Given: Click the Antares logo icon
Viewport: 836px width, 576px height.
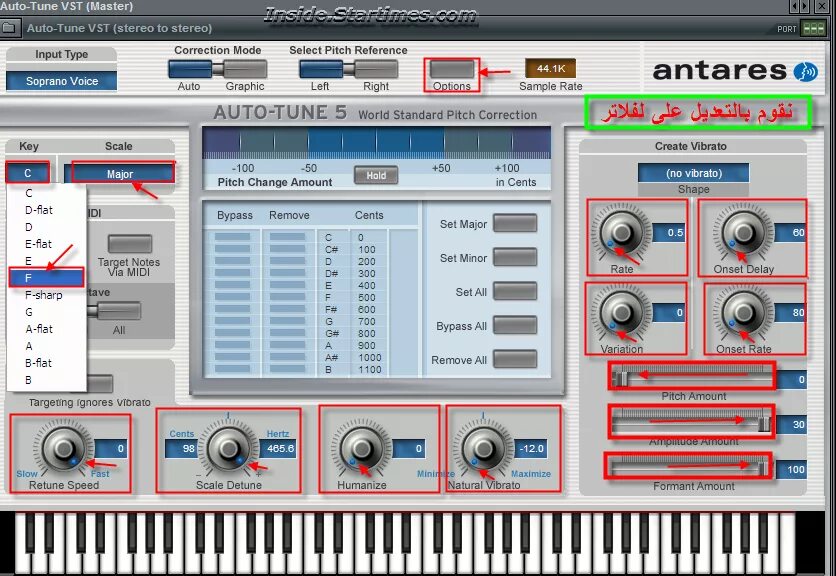Looking at the screenshot, I should click(805, 71).
